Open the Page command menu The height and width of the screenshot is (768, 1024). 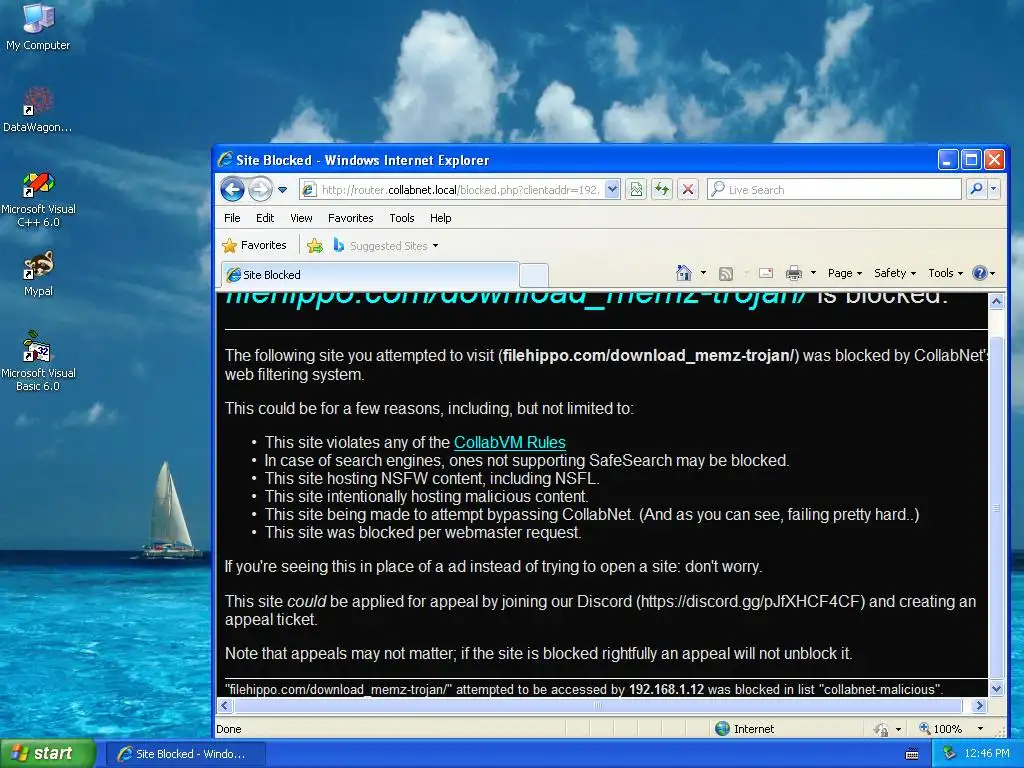(844, 273)
